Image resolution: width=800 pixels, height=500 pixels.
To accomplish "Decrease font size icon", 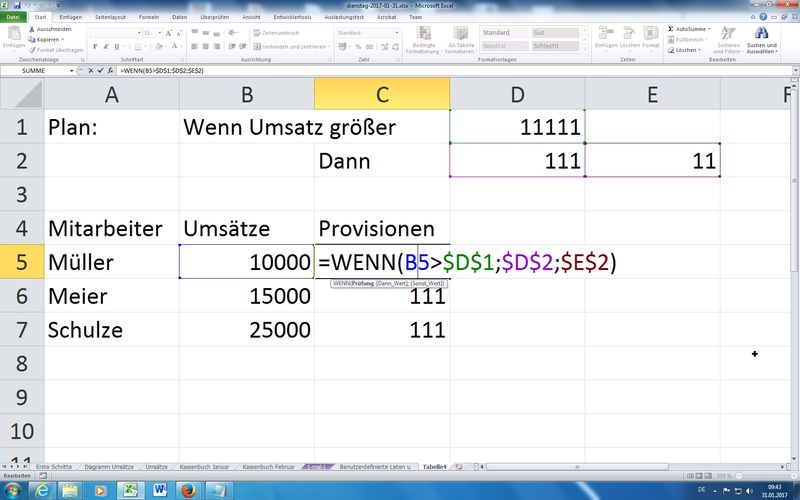I will click(x=179, y=33).
